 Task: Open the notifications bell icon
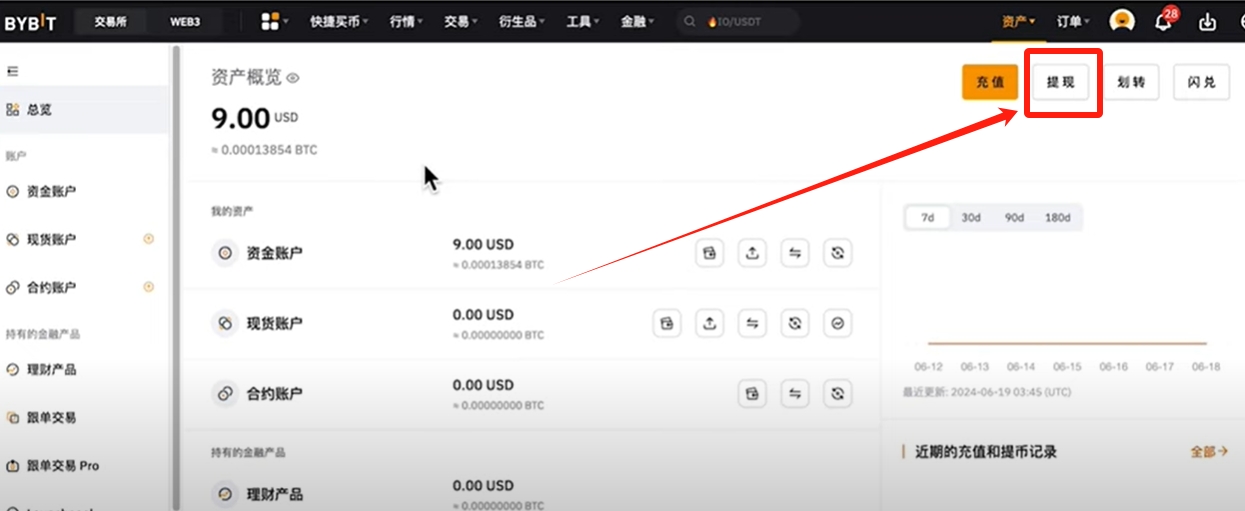1163,21
